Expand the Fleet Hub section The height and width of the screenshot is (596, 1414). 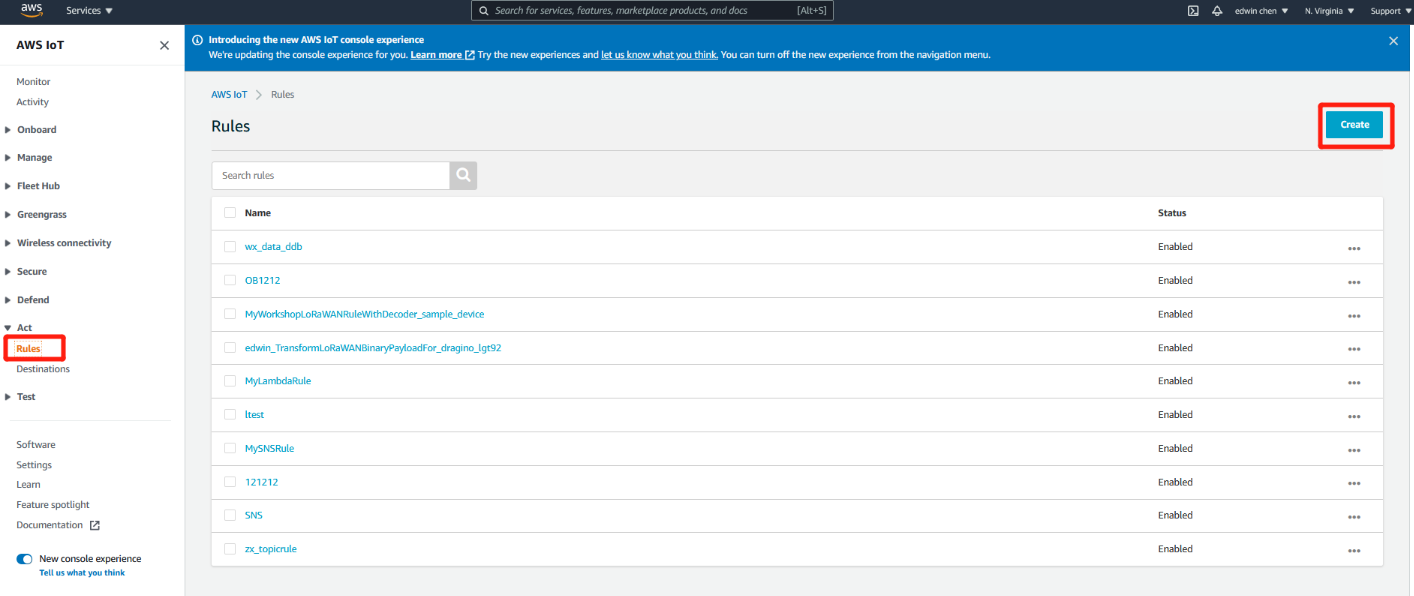tap(33, 186)
